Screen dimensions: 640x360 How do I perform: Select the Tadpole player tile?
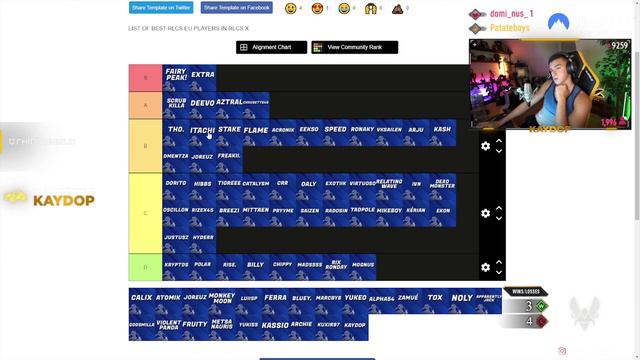[362, 213]
